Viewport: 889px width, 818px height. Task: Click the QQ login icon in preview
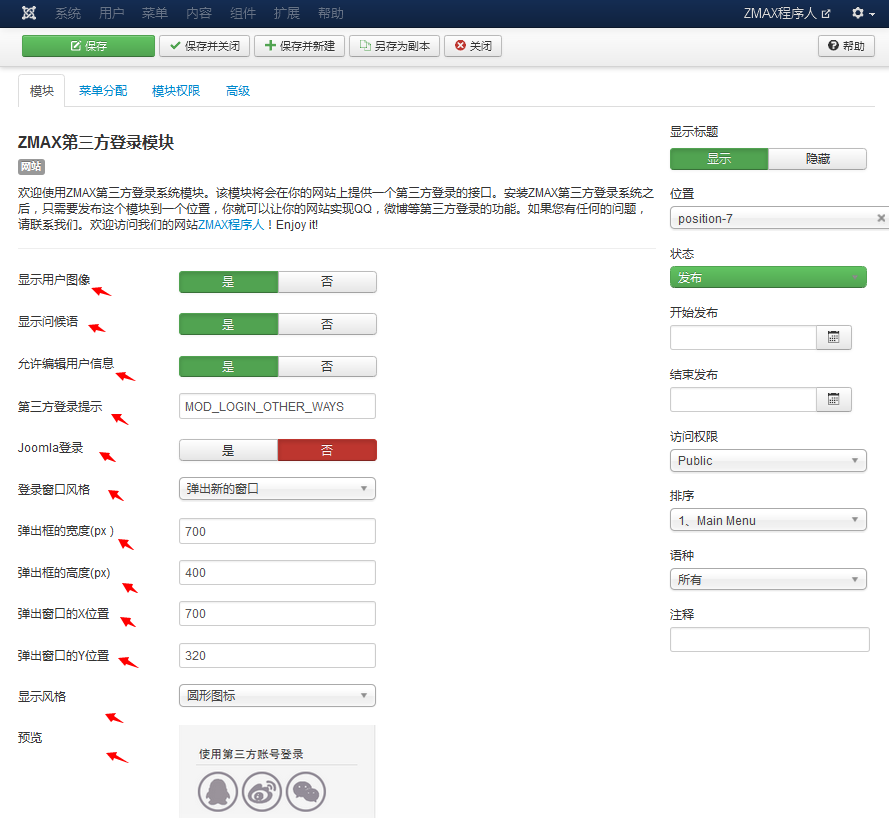pyautogui.click(x=218, y=792)
